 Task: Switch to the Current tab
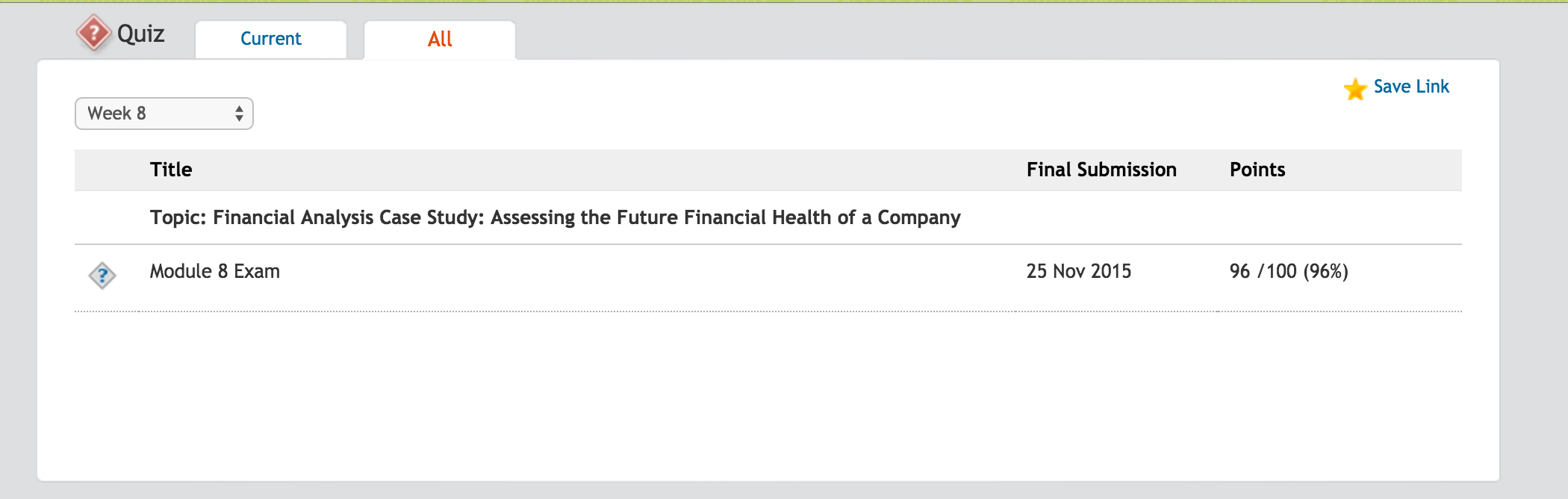(x=271, y=39)
